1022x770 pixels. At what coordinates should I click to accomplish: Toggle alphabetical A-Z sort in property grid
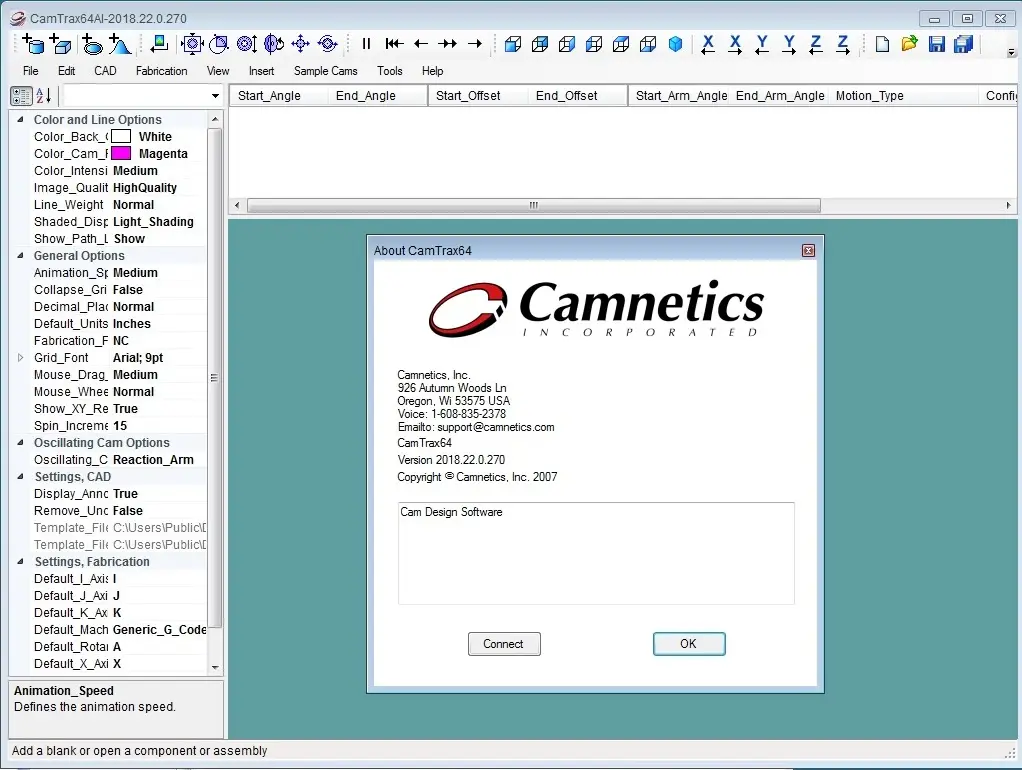pyautogui.click(x=43, y=96)
